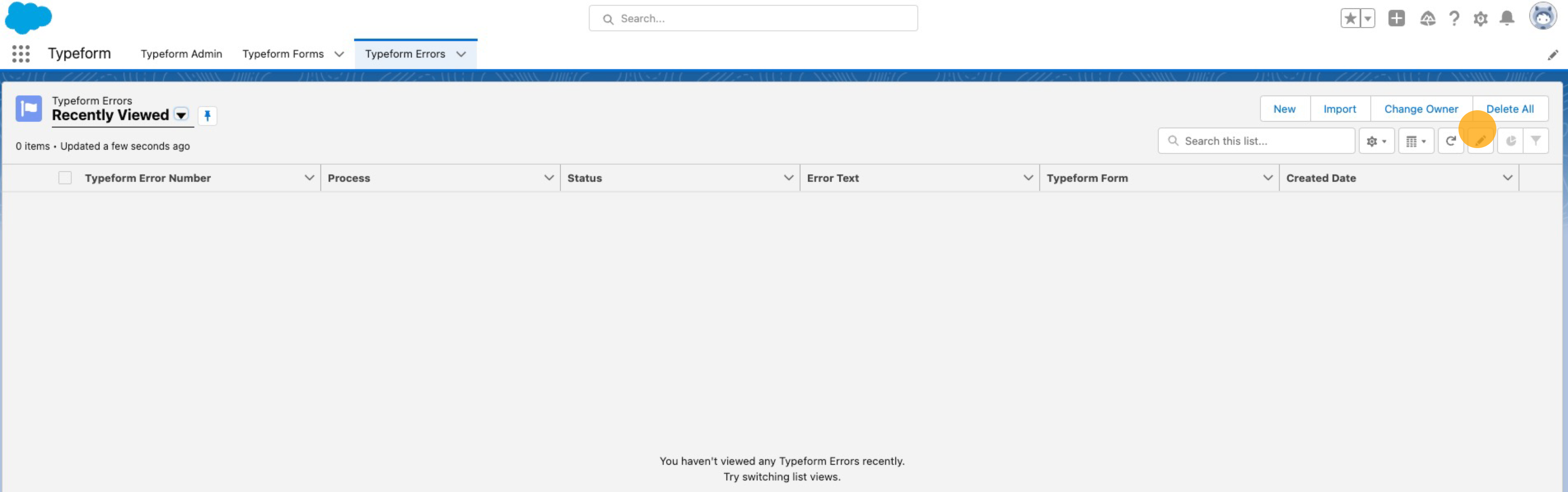Open the Trailhead guidance icon

1428,18
